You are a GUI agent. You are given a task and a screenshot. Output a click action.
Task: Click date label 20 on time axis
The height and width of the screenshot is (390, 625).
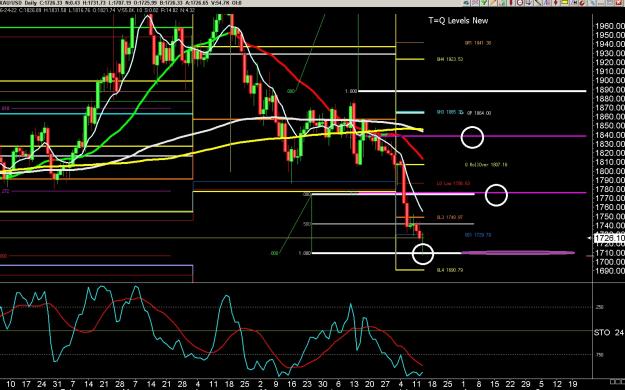[x=369, y=384]
